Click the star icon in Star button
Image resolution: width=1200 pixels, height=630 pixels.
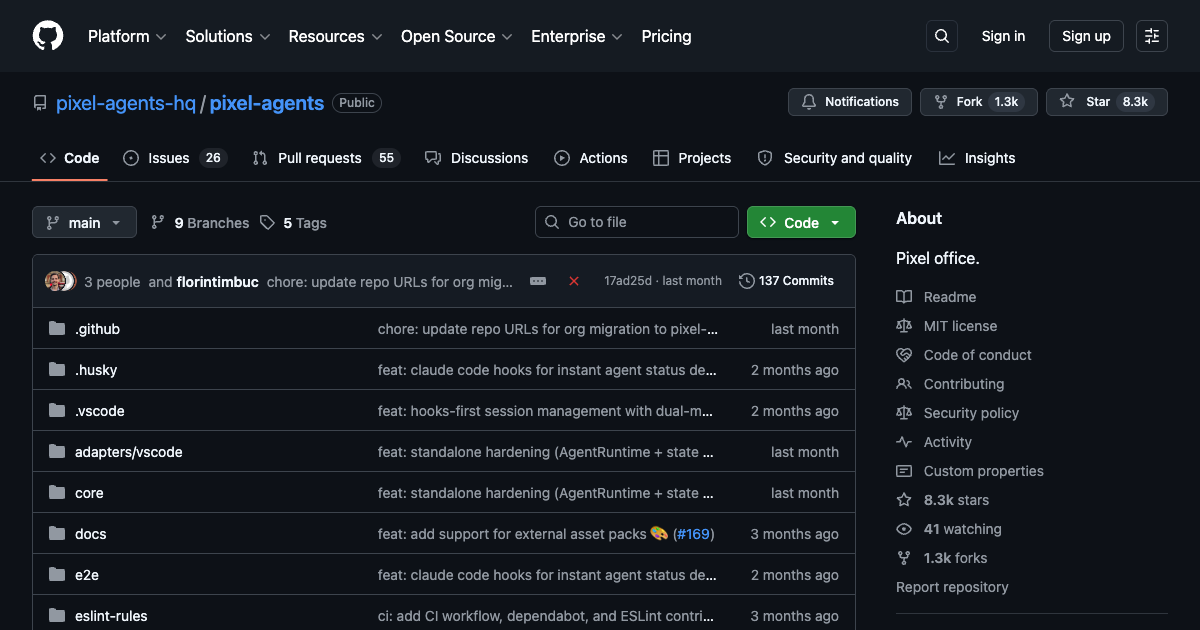[x=1067, y=102]
